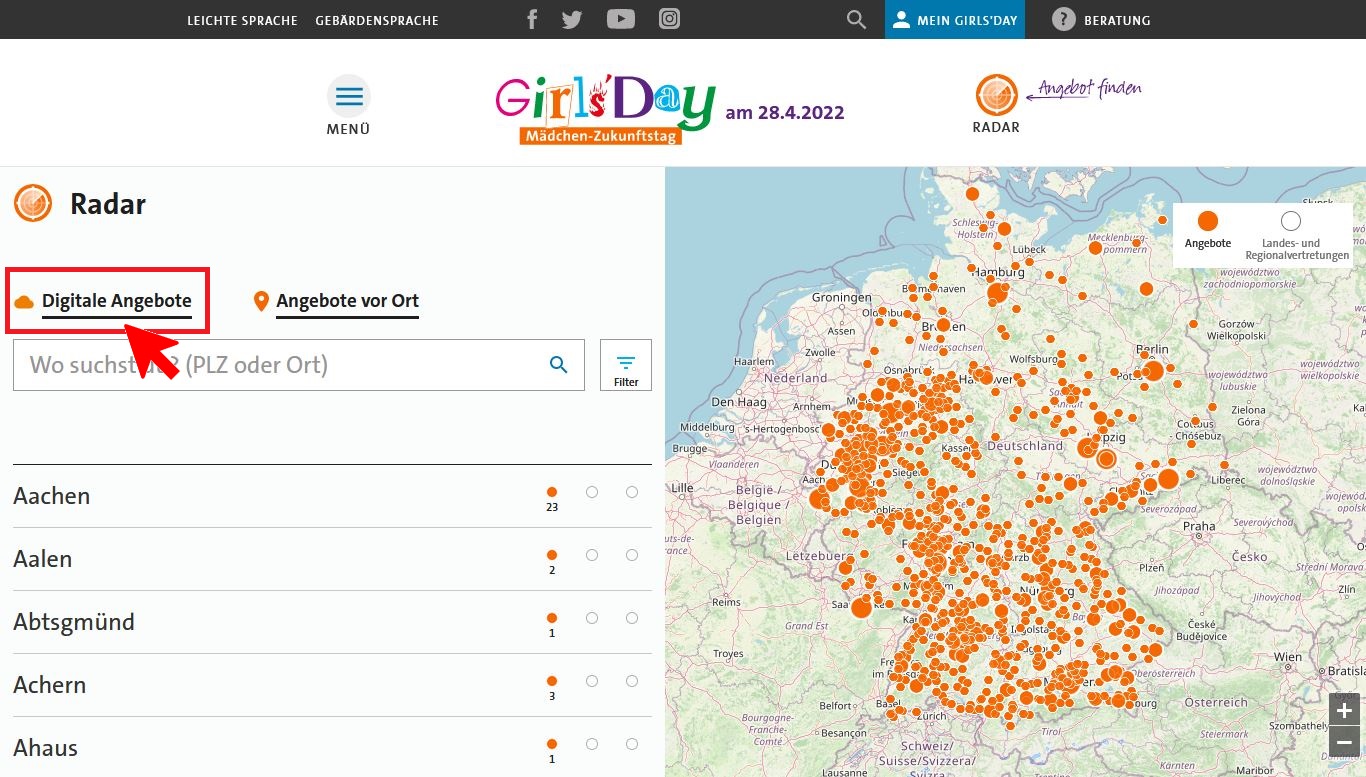This screenshot has width=1366, height=777.
Task: Zoom in on the map
Action: (x=1344, y=711)
